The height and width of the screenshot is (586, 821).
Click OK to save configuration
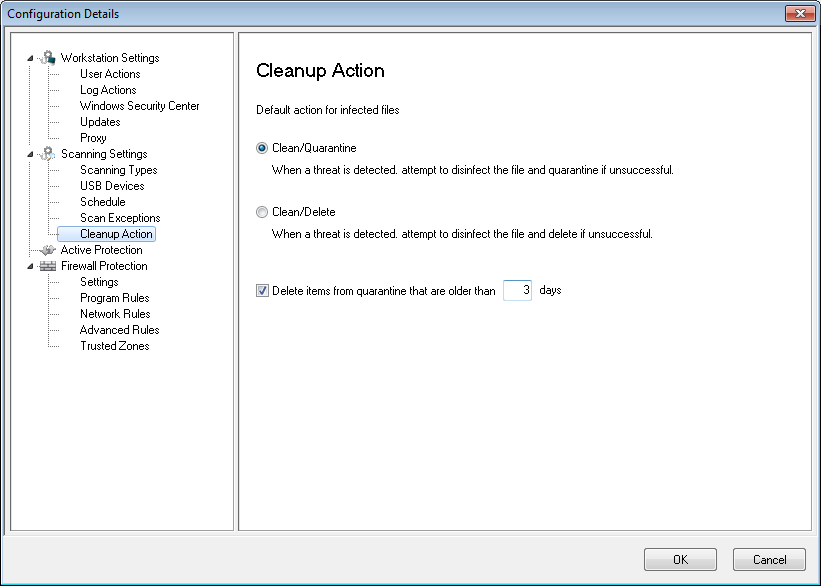tap(680, 560)
